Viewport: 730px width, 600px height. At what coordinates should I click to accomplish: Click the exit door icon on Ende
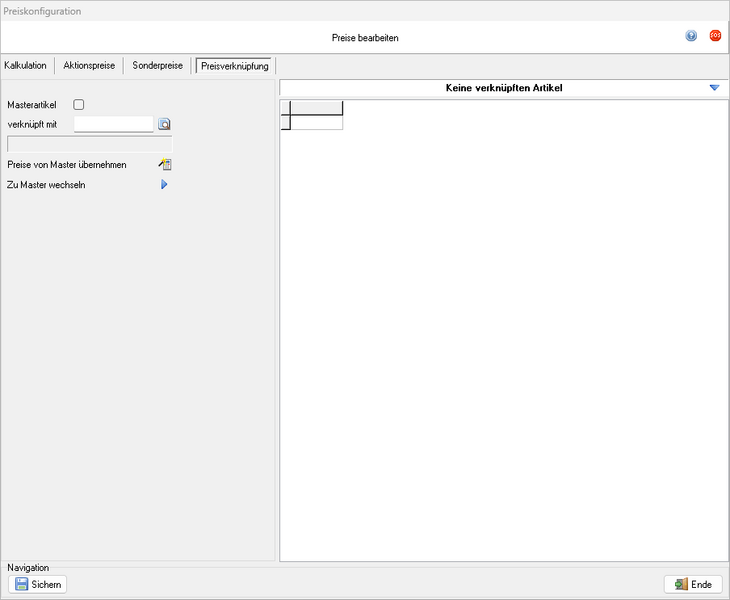pyautogui.click(x=680, y=584)
